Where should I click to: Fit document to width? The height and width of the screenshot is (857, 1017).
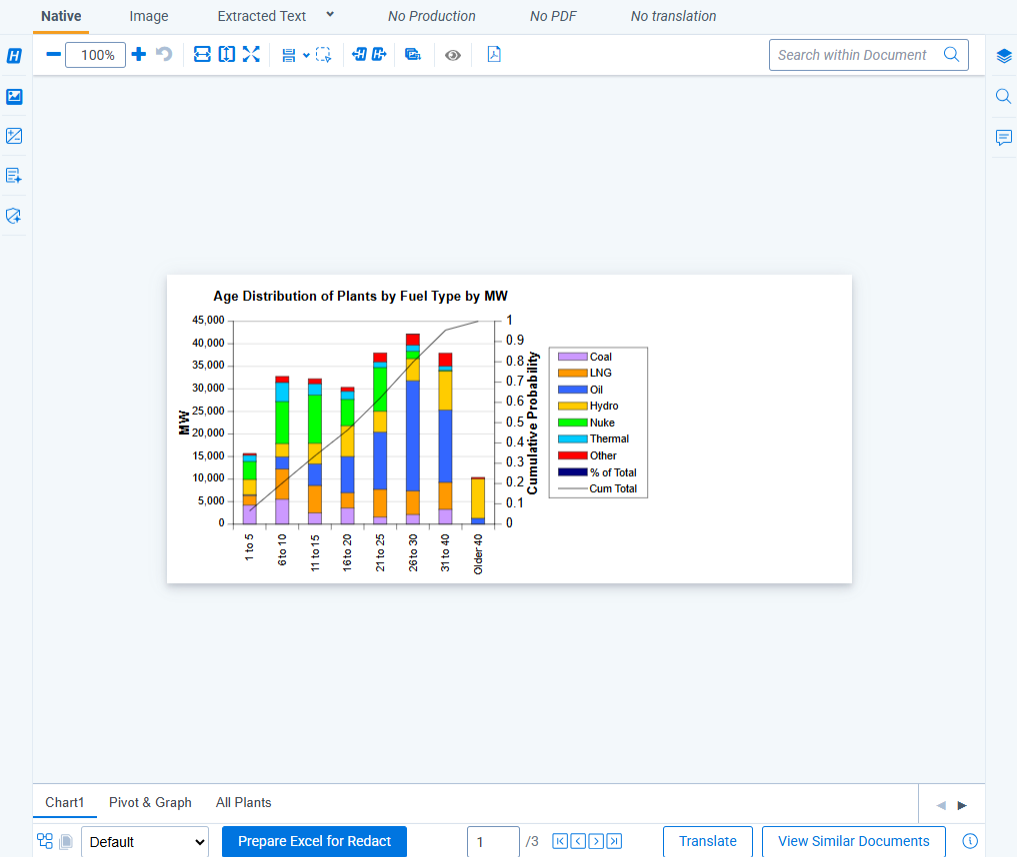pyautogui.click(x=202, y=55)
